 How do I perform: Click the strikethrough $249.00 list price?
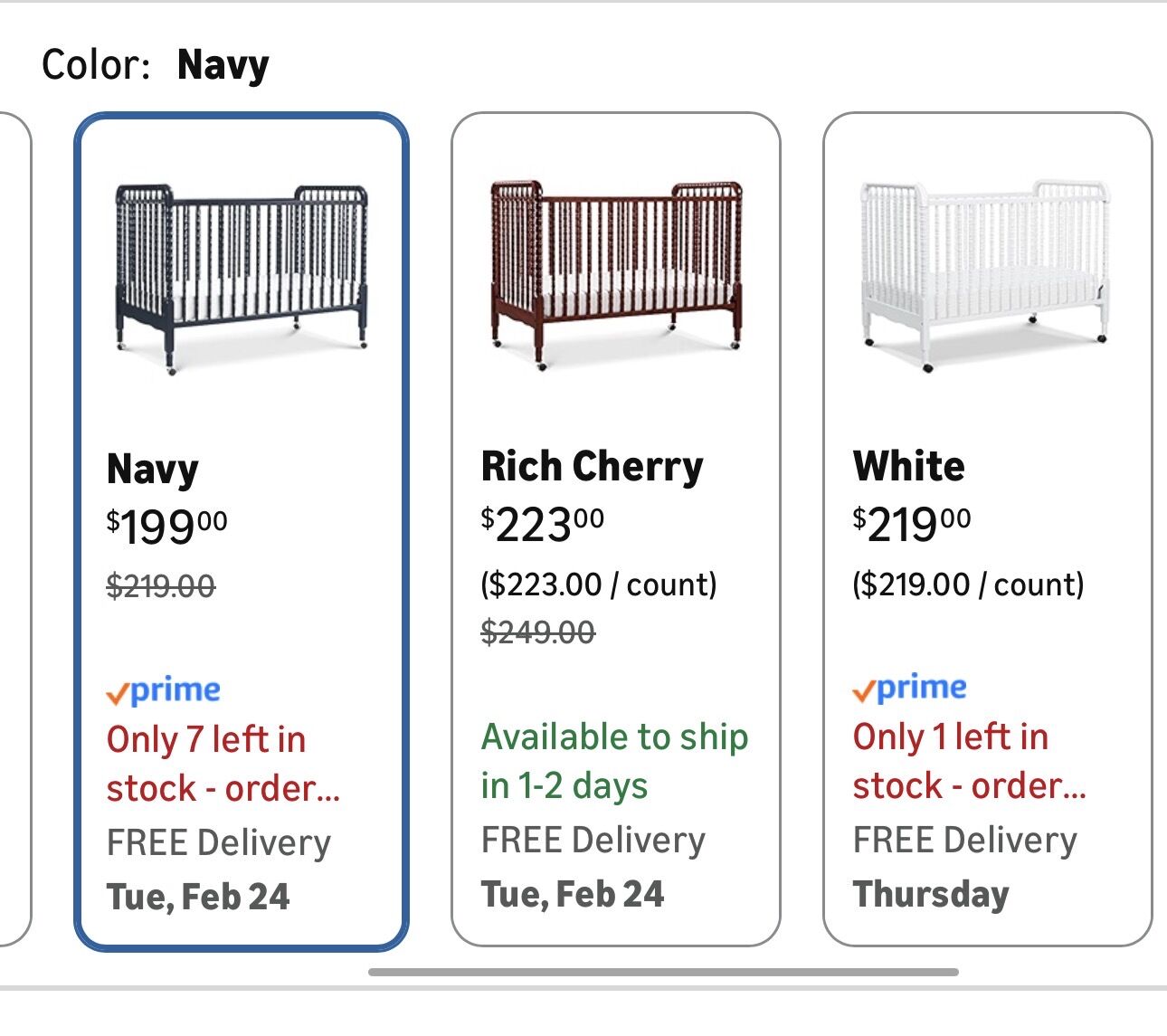pos(538,632)
